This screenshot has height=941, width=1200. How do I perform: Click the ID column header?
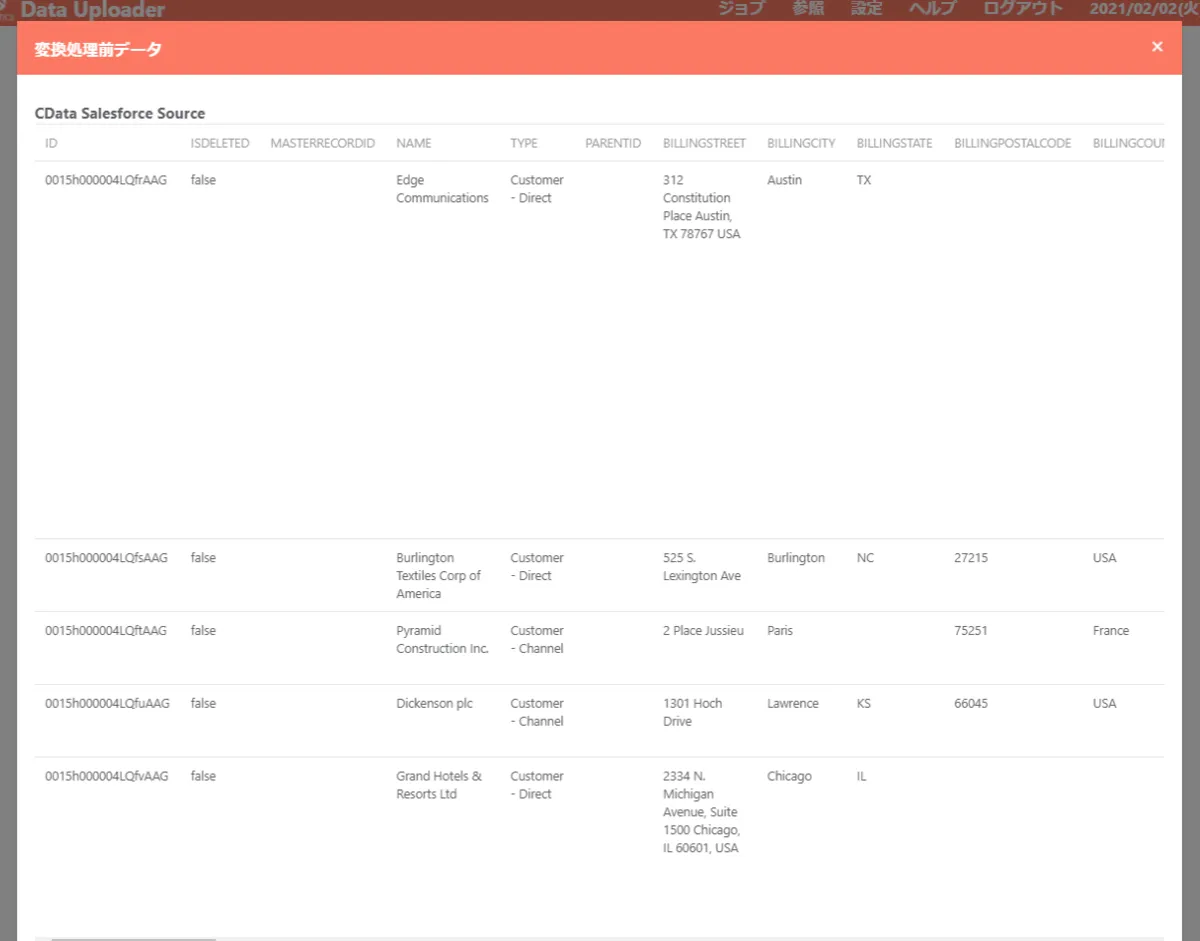[x=52, y=143]
